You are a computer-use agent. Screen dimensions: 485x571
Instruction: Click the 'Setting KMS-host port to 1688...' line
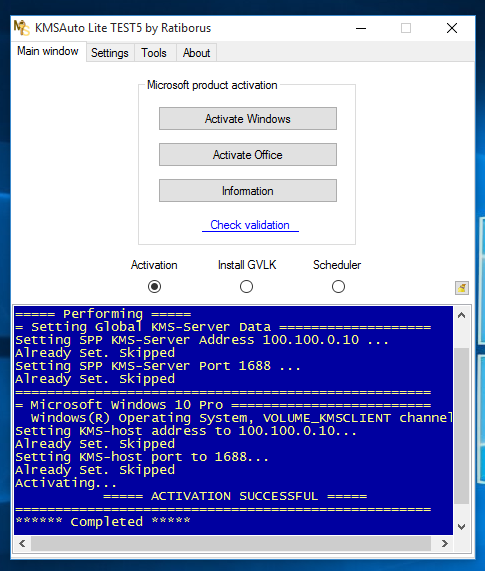(x=142, y=457)
